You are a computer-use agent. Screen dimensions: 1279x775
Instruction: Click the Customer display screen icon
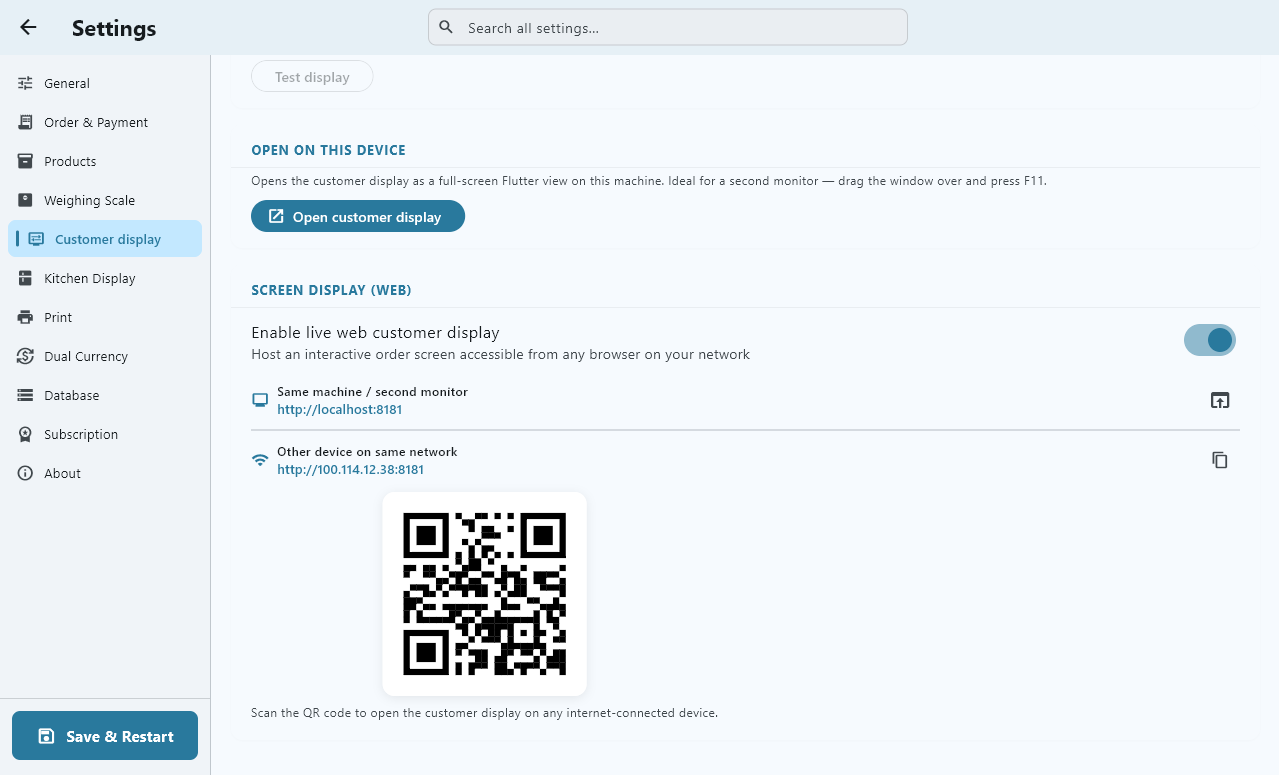pos(37,239)
